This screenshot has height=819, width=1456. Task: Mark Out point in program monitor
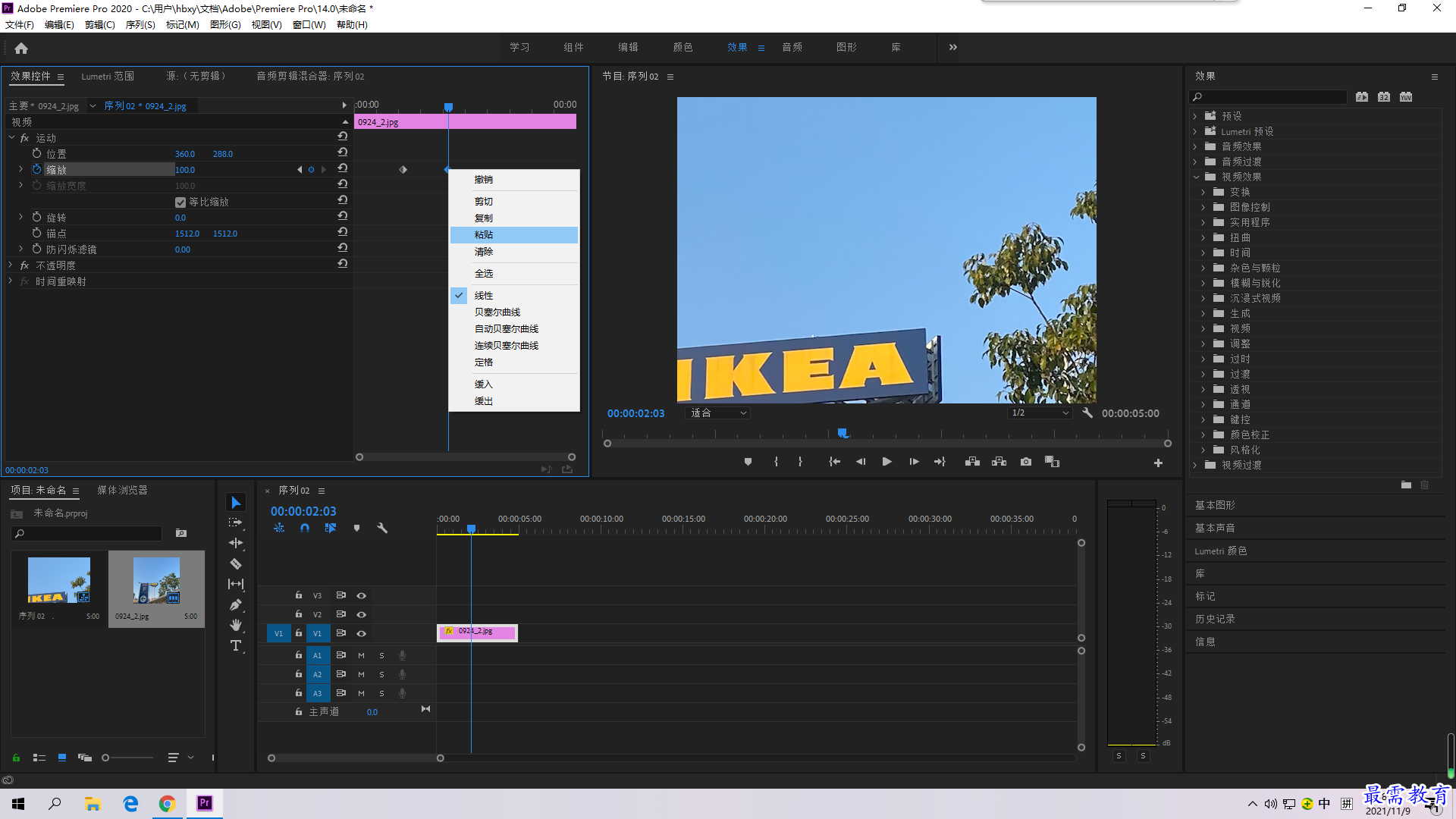tap(800, 462)
